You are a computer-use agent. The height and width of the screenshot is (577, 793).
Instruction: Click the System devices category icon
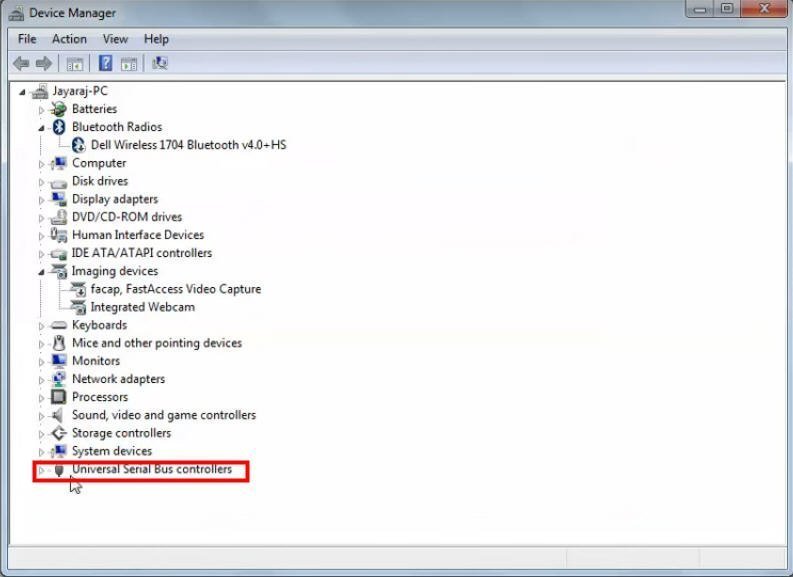tap(59, 451)
